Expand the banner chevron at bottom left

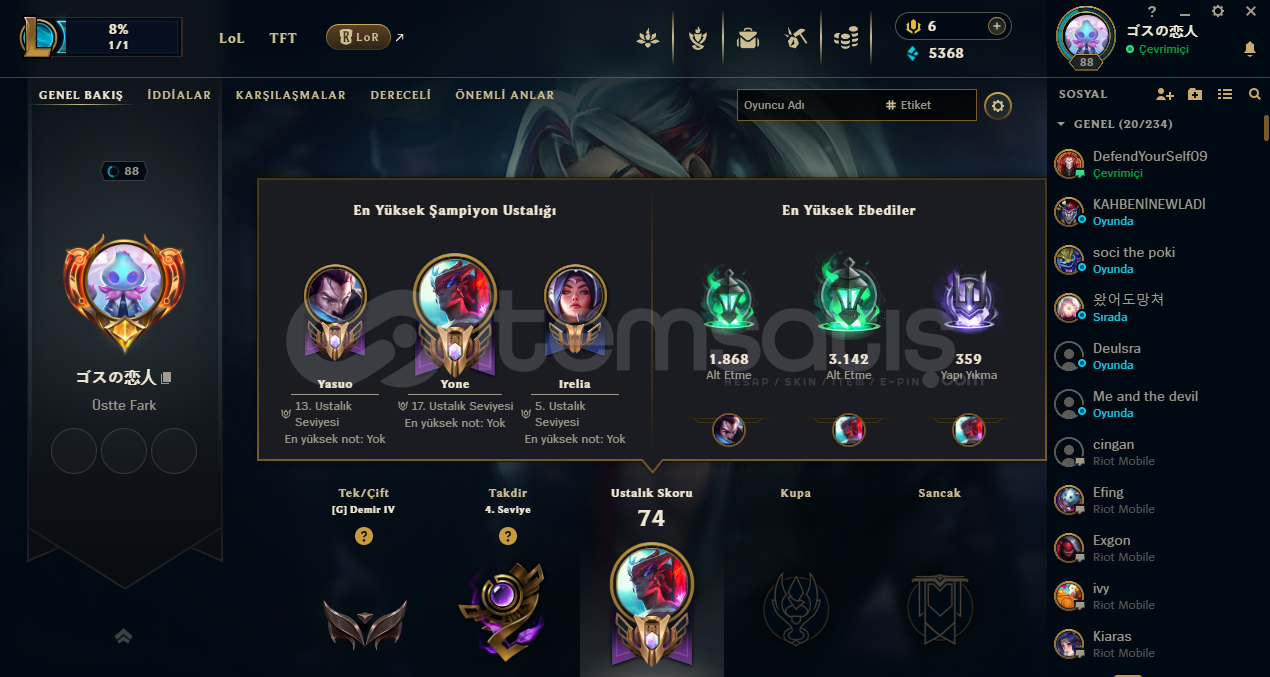(124, 635)
